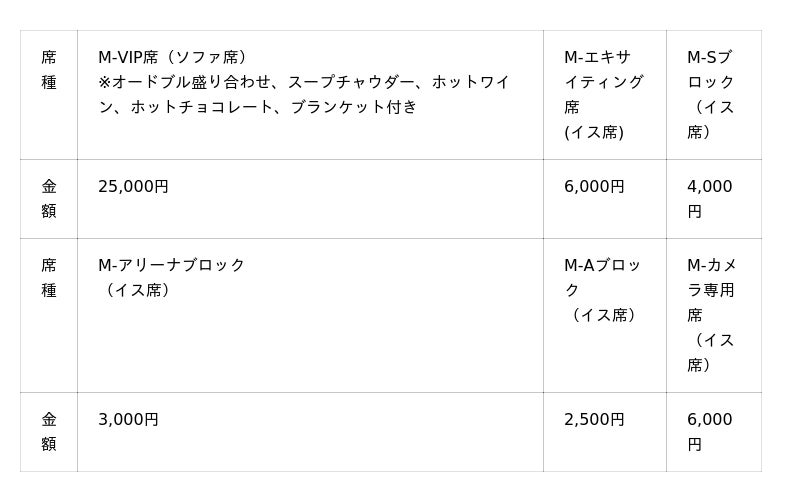Click the 金額 label beside 25,000円
Image resolution: width=800 pixels, height=502 pixels.
click(49, 198)
